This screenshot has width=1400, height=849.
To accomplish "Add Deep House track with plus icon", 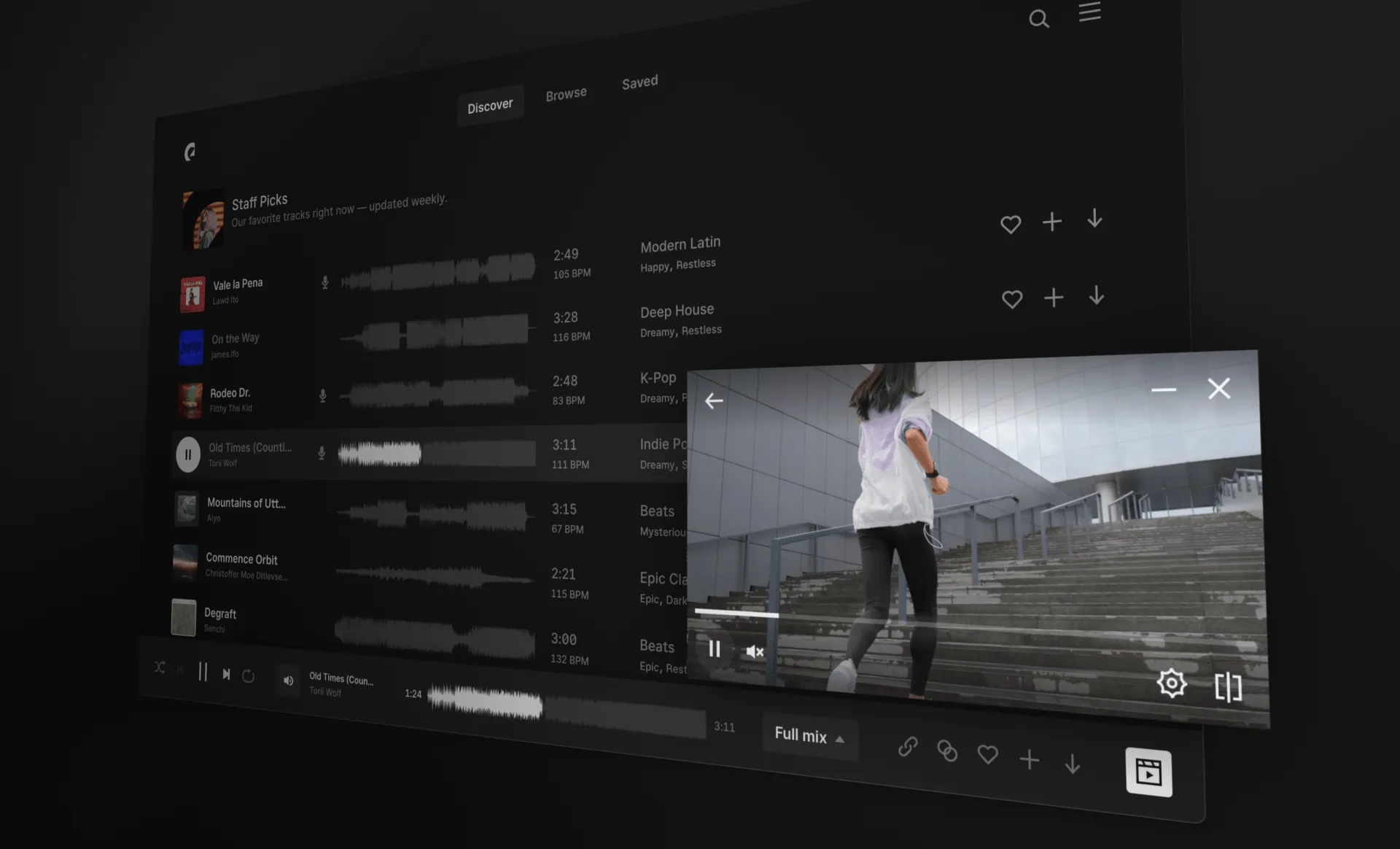I will pyautogui.click(x=1053, y=298).
